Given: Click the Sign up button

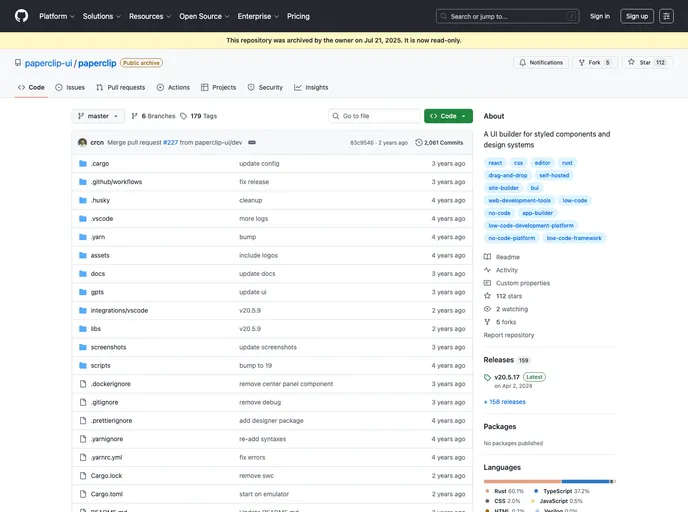Looking at the screenshot, I should [x=636, y=16].
